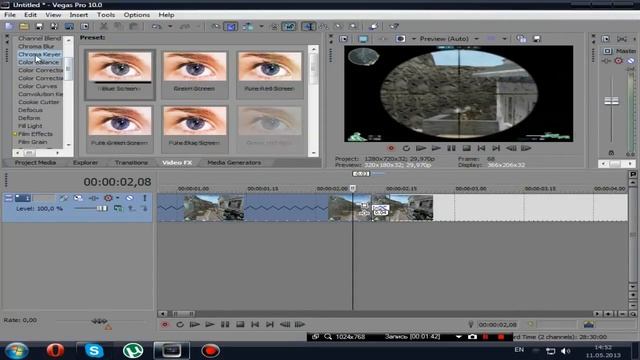
Task: Switch to Explorer tab
Action: tap(85, 162)
